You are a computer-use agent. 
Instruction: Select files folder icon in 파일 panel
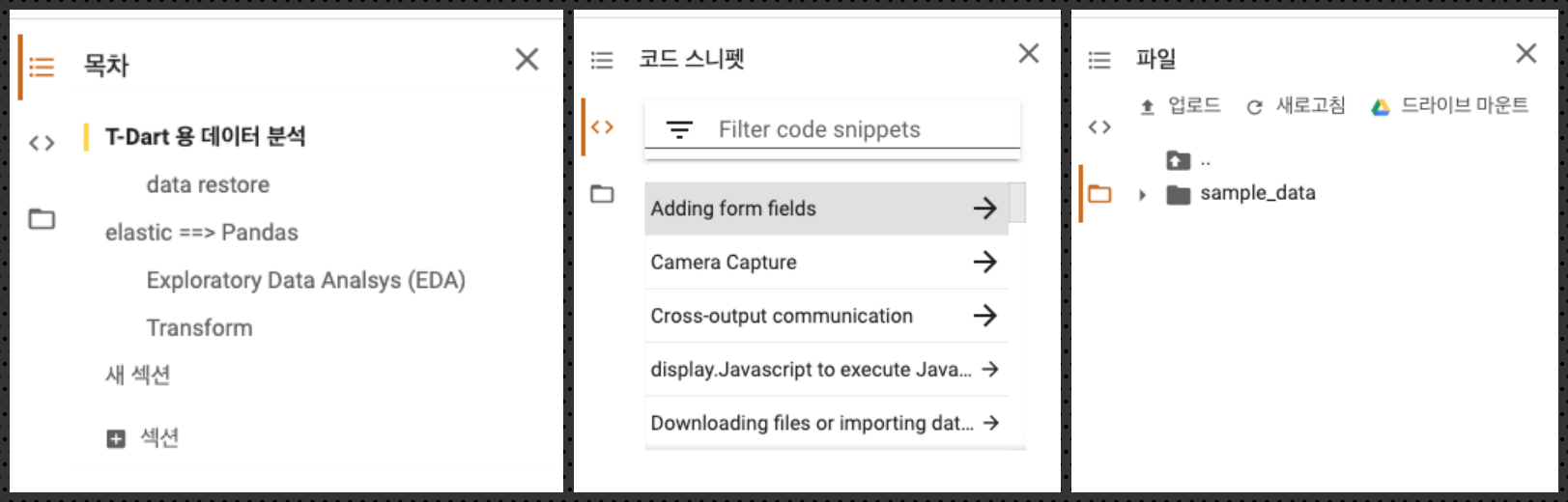coord(1099,194)
